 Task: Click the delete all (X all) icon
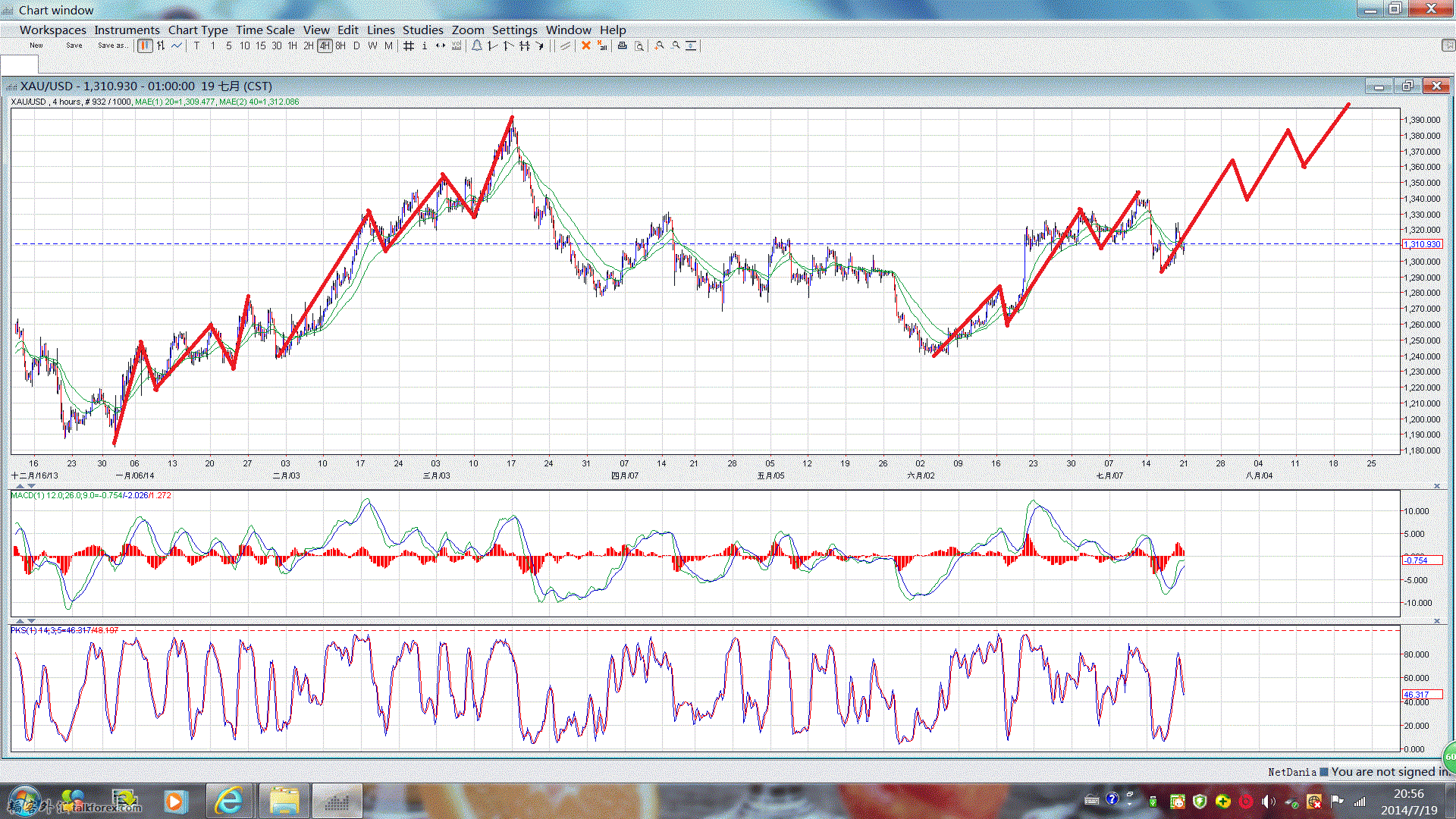click(602, 45)
